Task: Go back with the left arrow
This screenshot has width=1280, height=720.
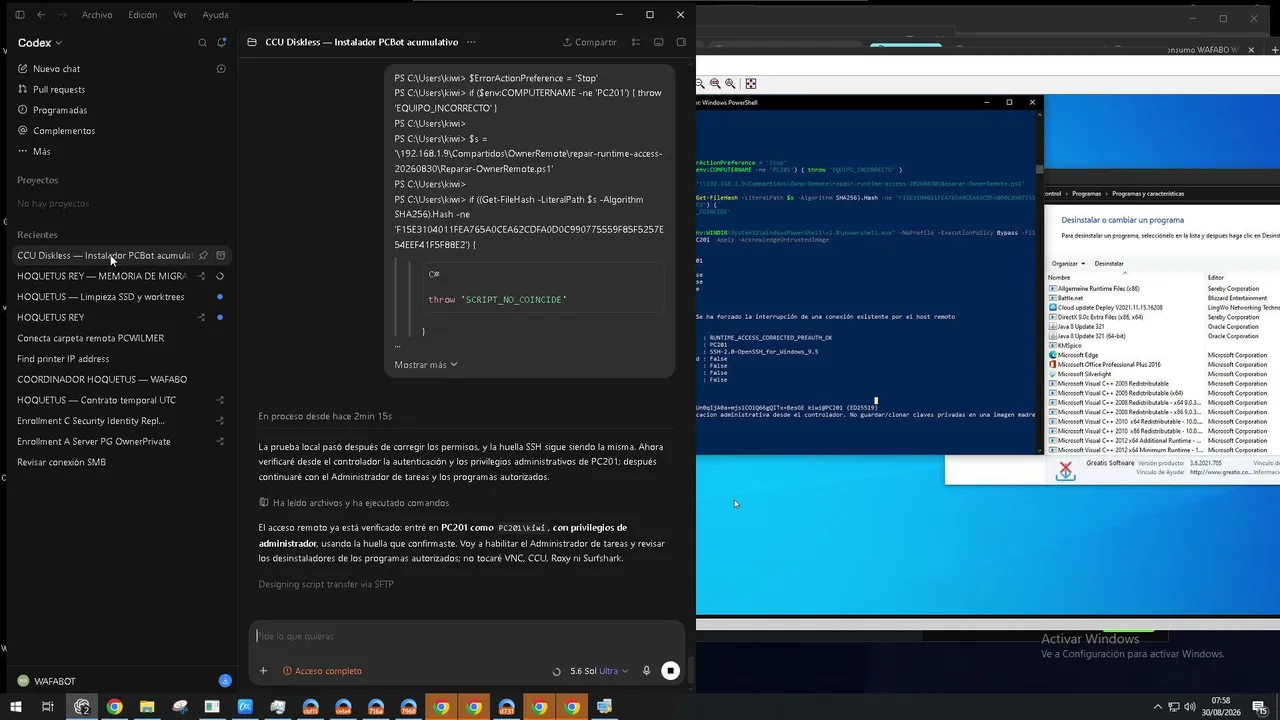Action: [x=41, y=15]
